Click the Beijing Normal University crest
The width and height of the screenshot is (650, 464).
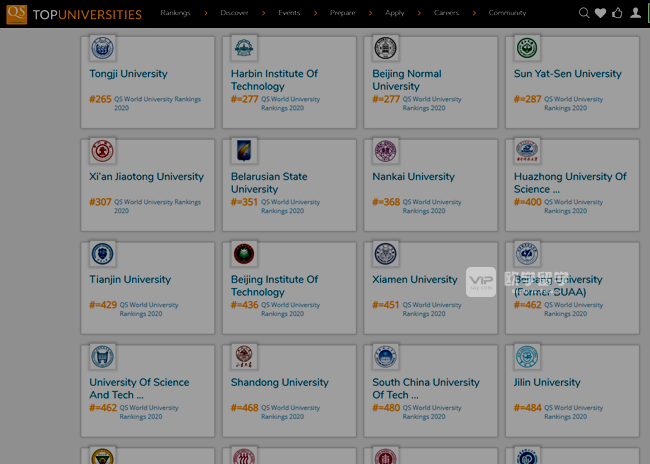click(386, 48)
